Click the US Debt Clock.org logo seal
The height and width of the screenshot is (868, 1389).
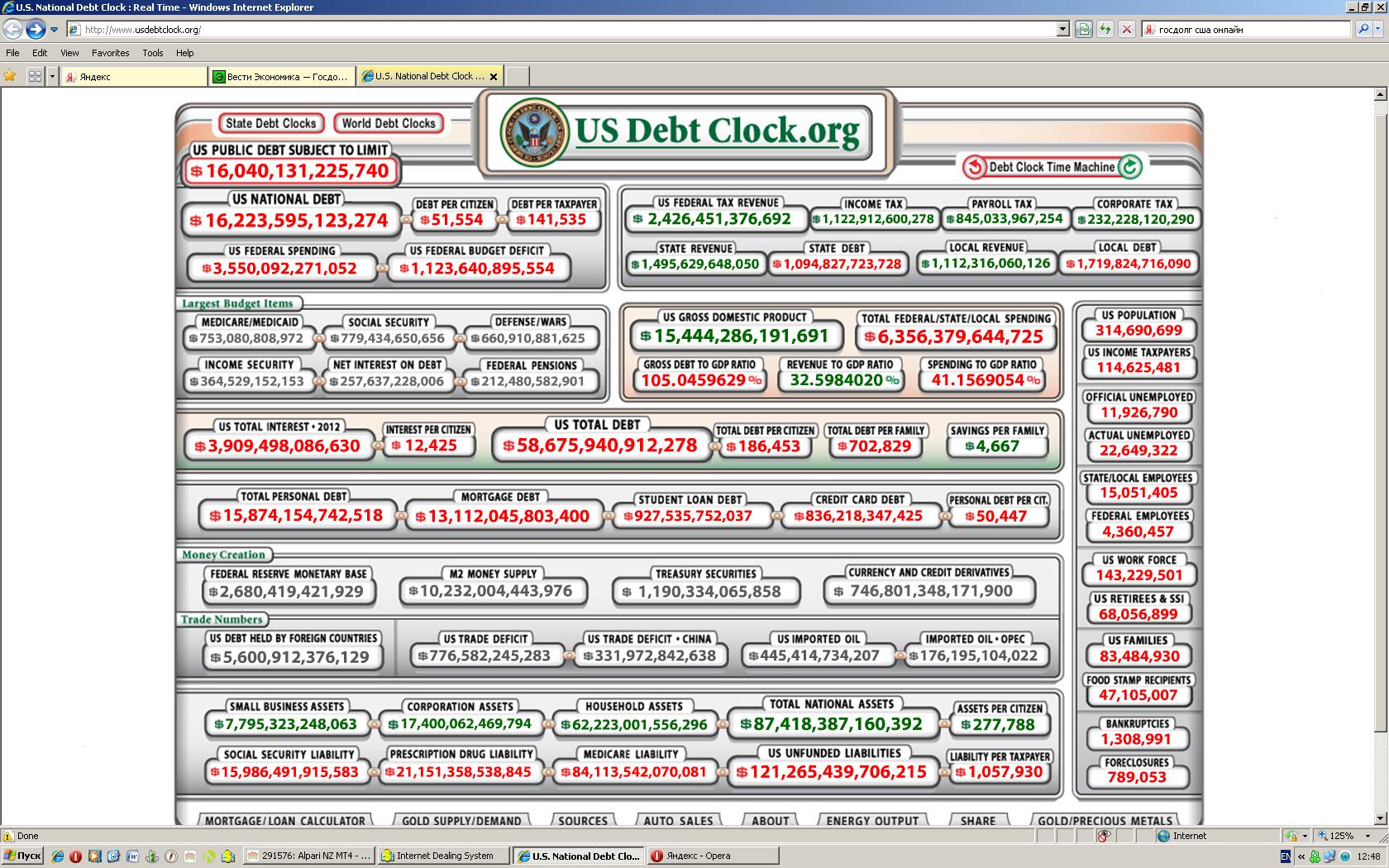tap(534, 131)
